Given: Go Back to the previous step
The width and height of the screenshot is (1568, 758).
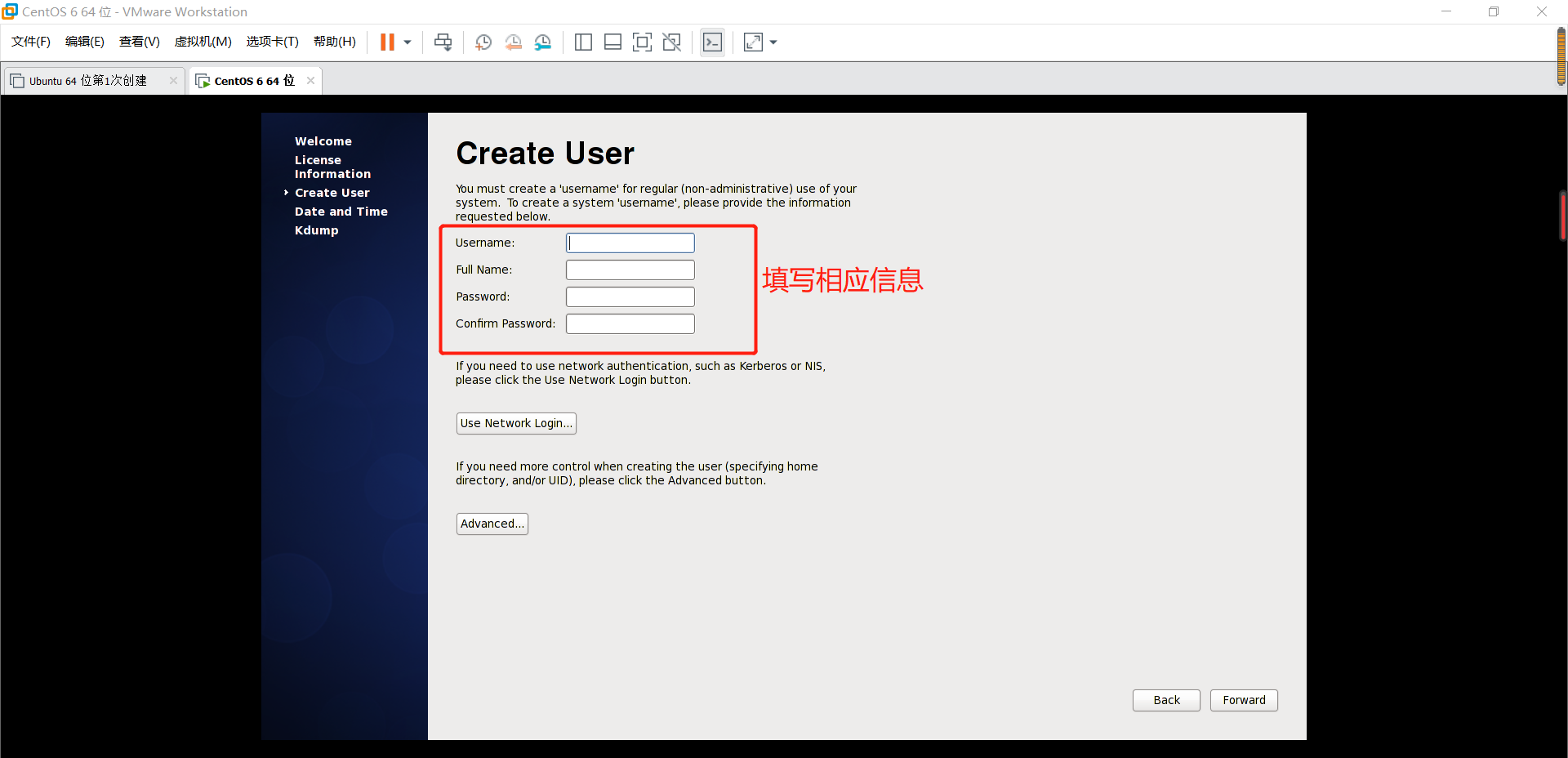Looking at the screenshot, I should point(1166,700).
